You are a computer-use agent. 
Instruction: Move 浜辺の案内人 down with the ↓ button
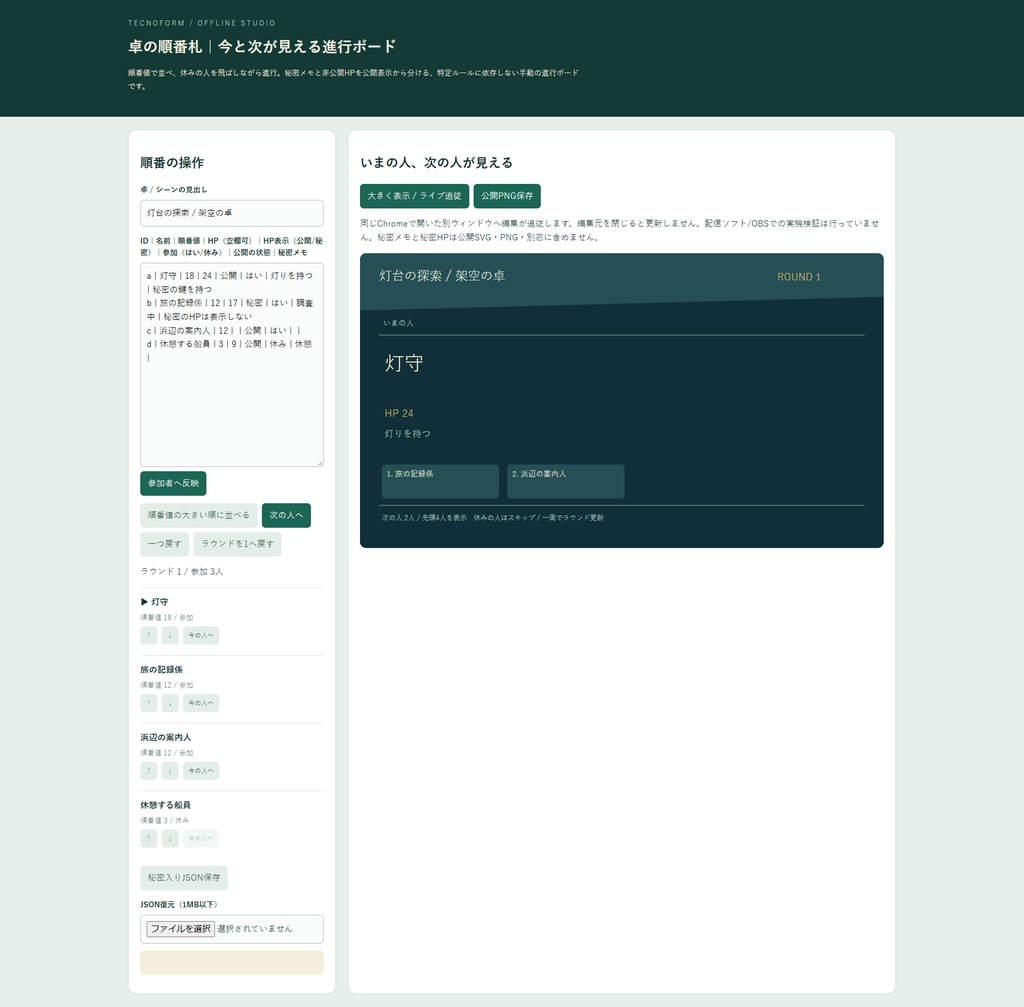click(170, 771)
